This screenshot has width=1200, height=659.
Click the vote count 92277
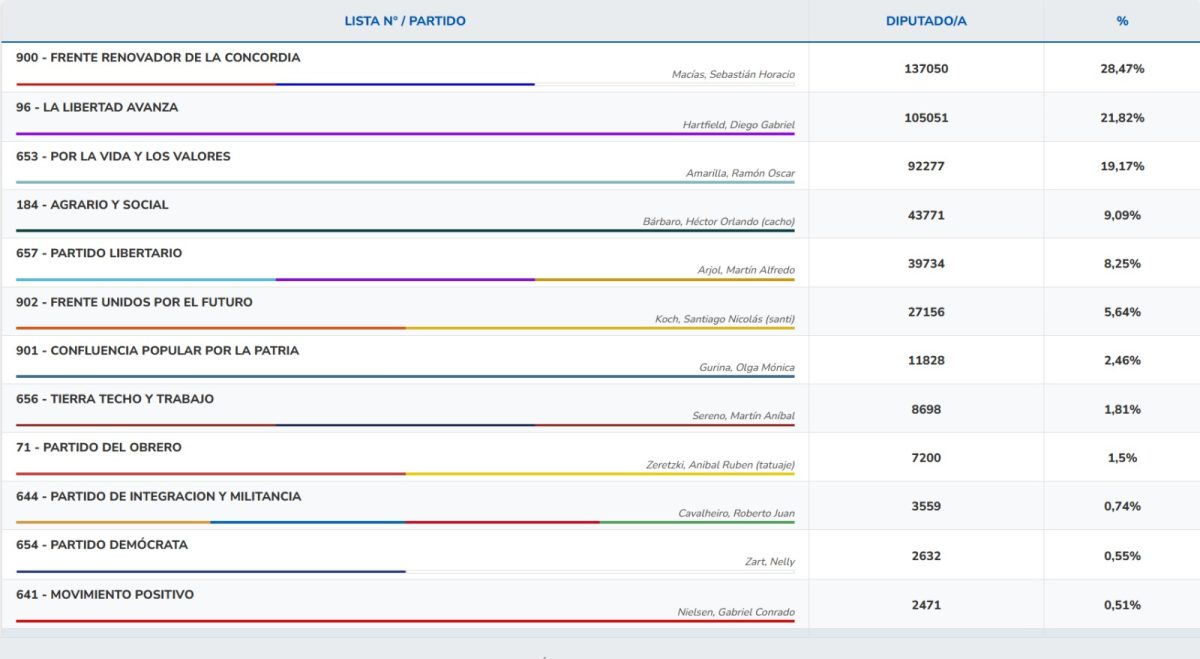[925, 166]
